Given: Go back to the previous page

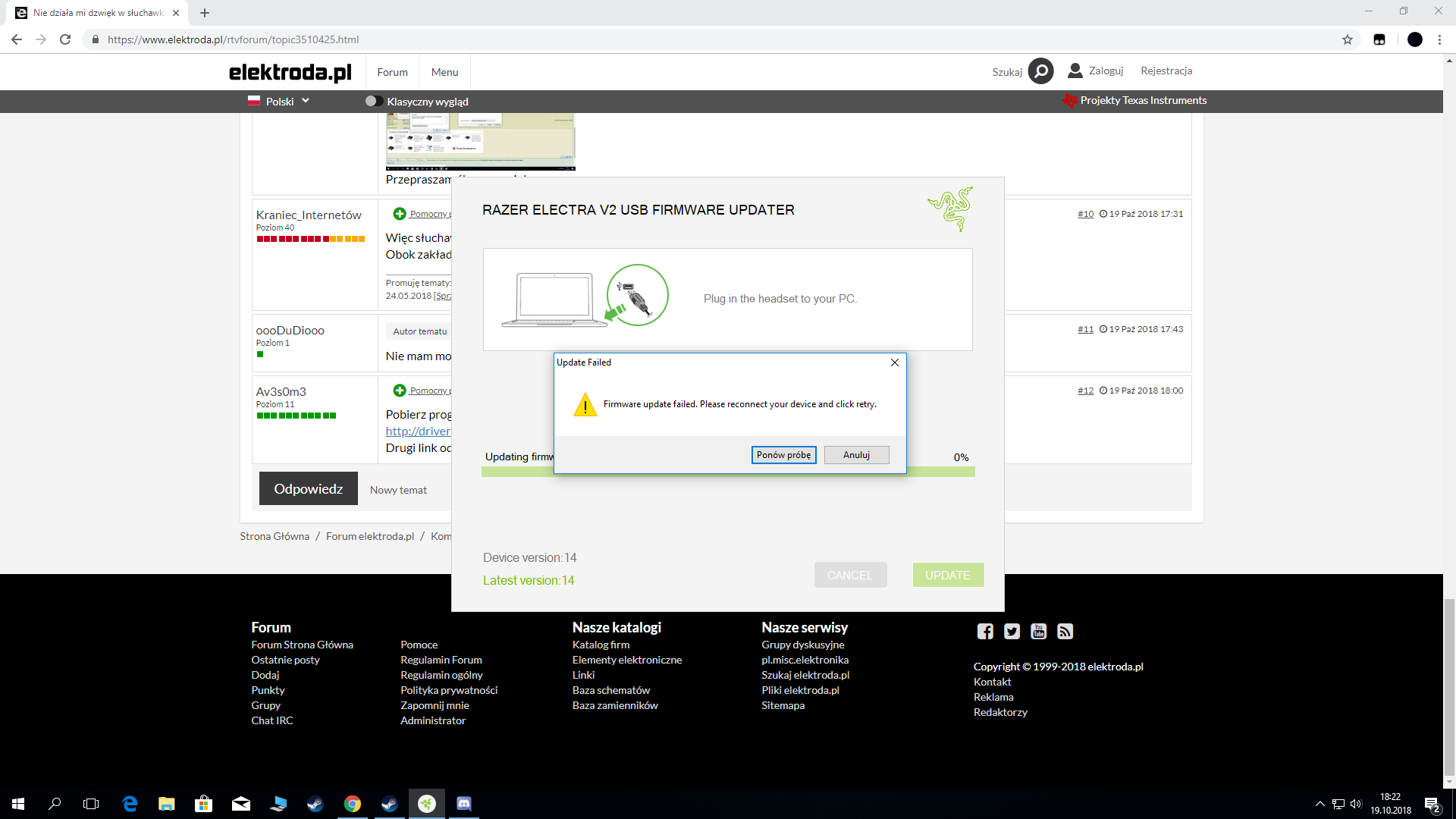Looking at the screenshot, I should pyautogui.click(x=17, y=39).
